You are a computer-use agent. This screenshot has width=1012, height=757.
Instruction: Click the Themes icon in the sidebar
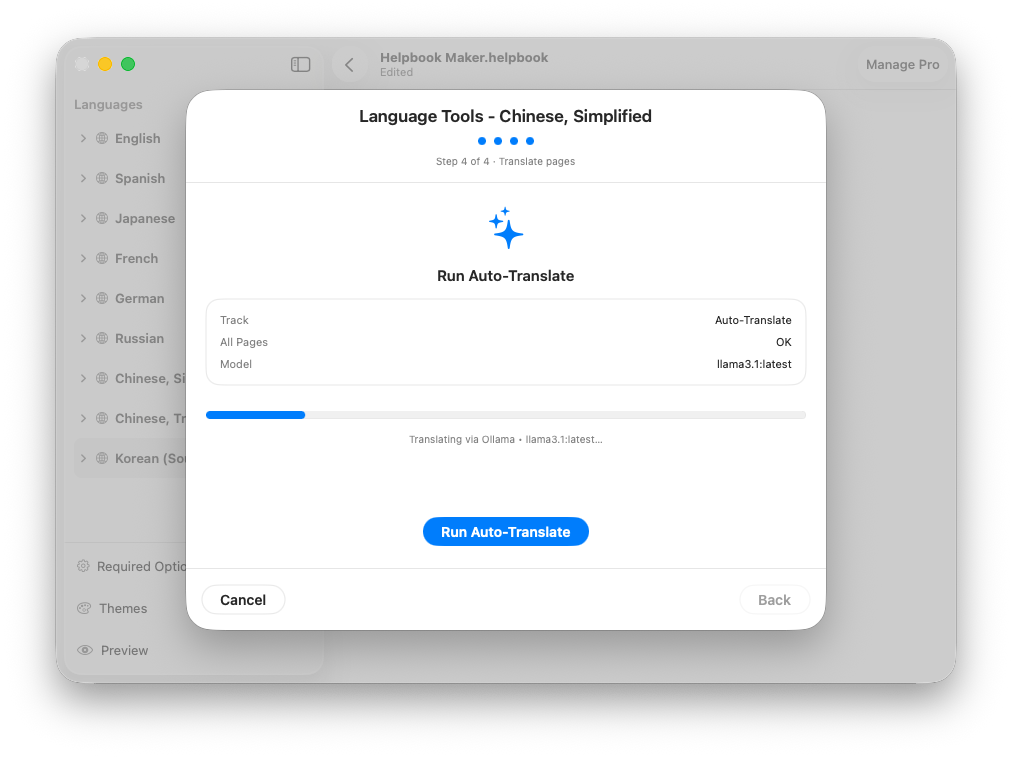point(86,608)
